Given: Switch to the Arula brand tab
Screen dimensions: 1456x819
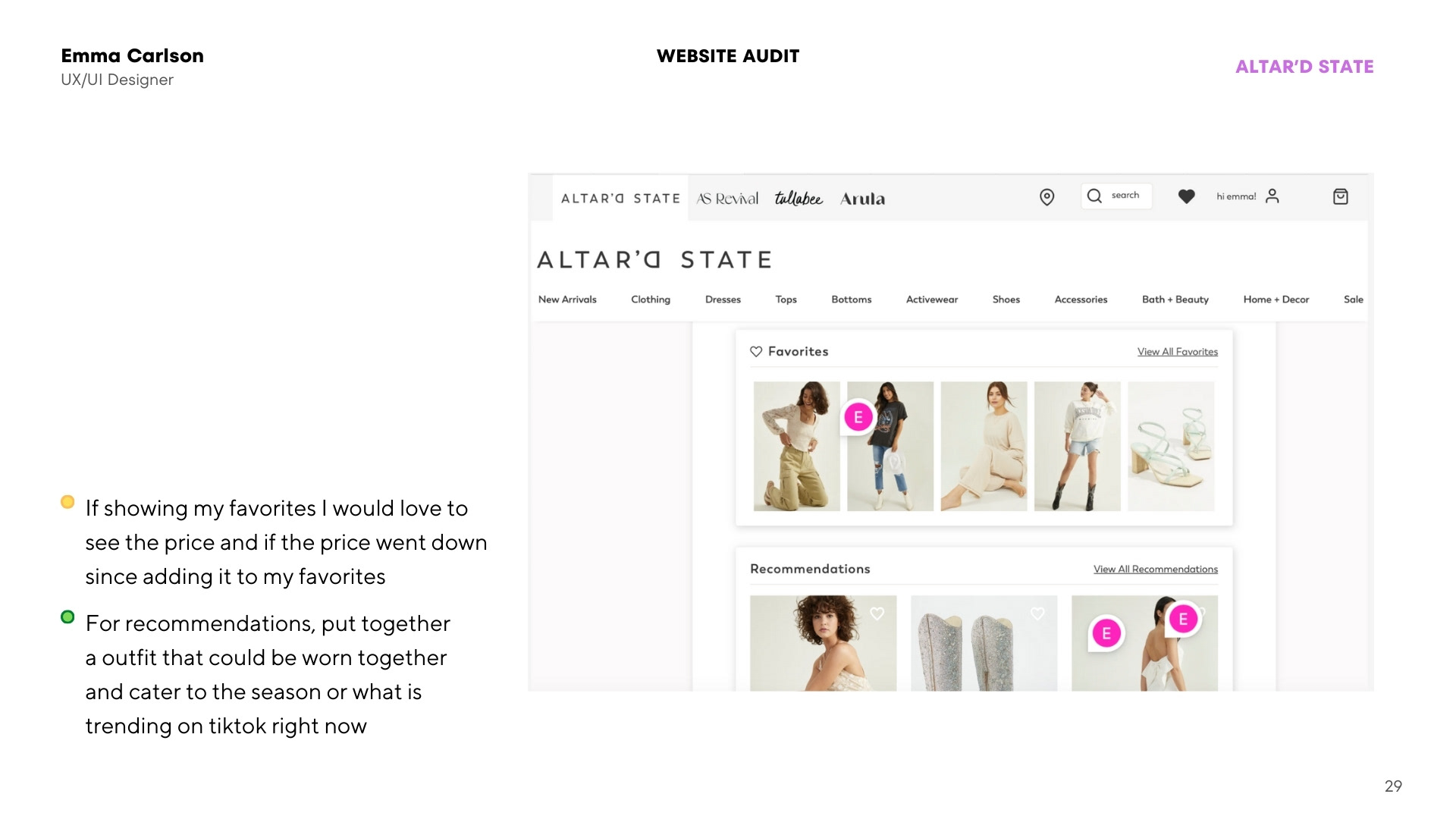Looking at the screenshot, I should coord(862,199).
